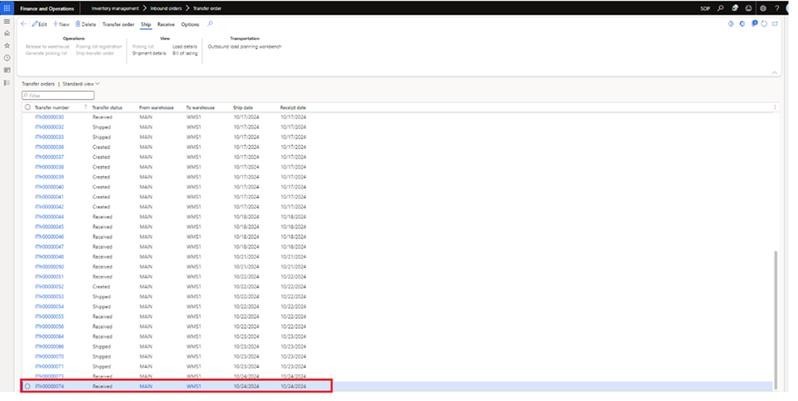Open Recent clock icon in sidebar
Screen dimensions: 798x401
(x=7, y=58)
